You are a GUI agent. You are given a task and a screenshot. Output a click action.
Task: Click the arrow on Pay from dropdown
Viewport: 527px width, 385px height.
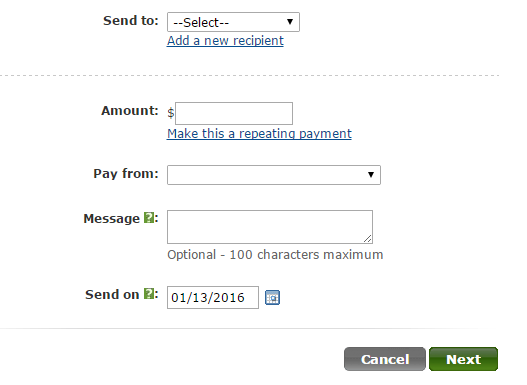tap(371, 175)
